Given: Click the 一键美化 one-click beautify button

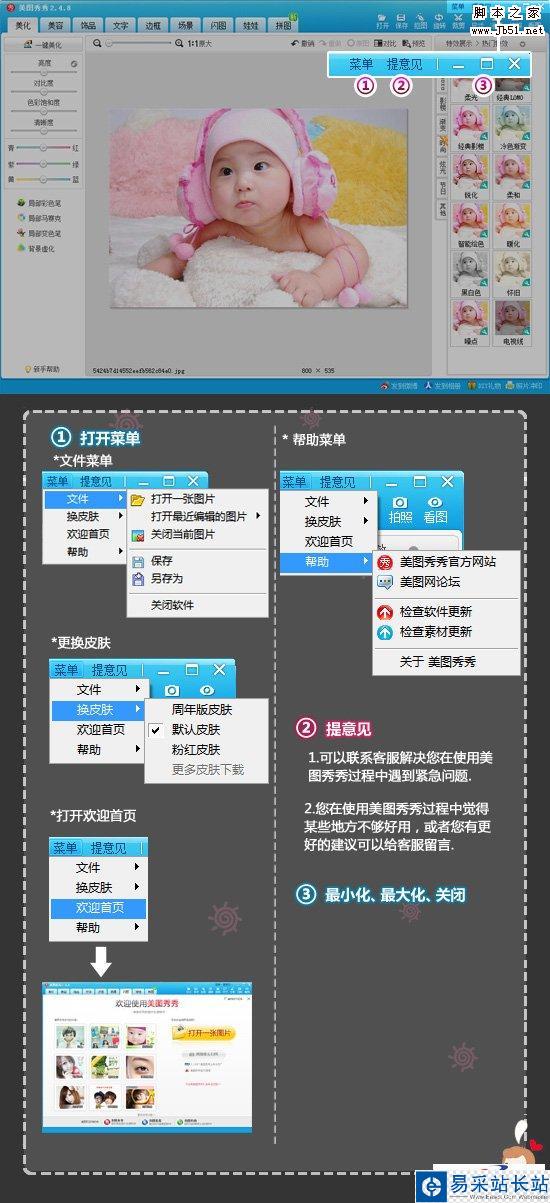Looking at the screenshot, I should click(x=43, y=45).
